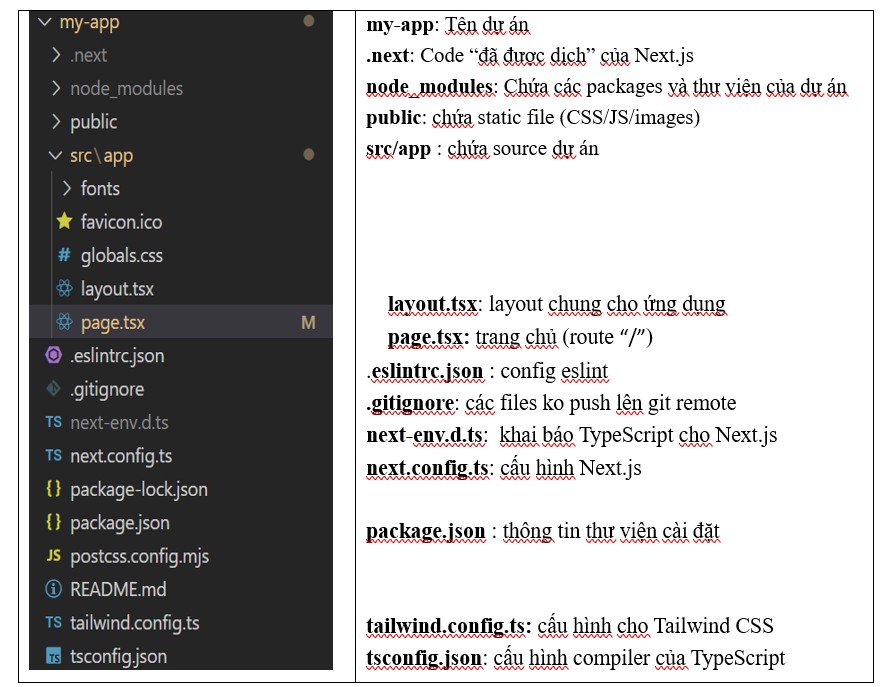Click the "package.json : thông tin thư viện" description line

click(543, 532)
